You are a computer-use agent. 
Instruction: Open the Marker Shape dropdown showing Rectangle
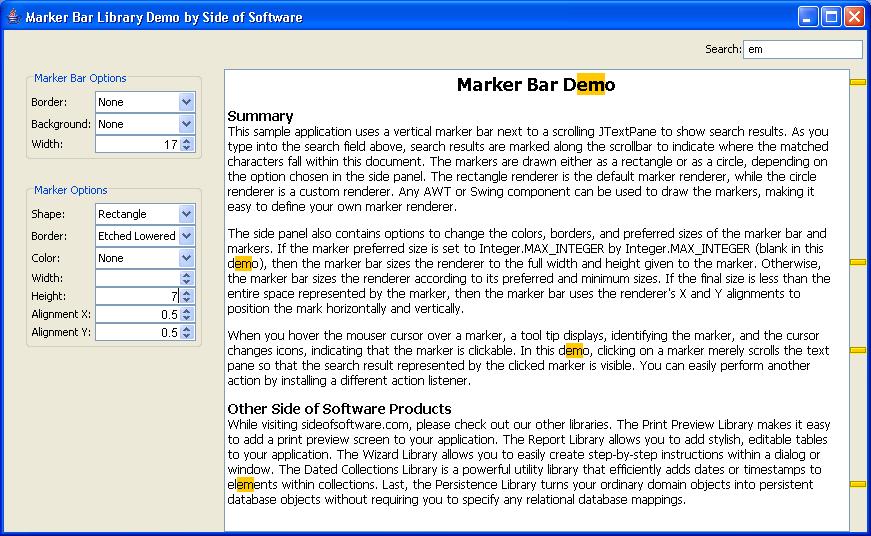coord(186,214)
